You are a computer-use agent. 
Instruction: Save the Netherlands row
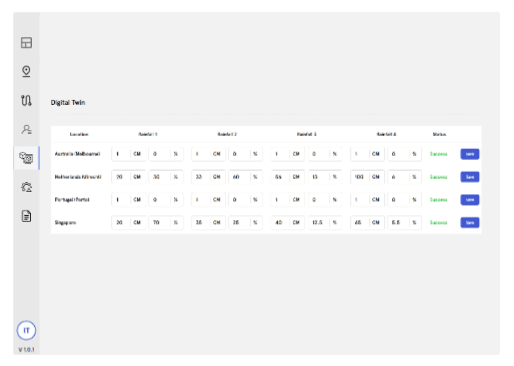pos(470,177)
